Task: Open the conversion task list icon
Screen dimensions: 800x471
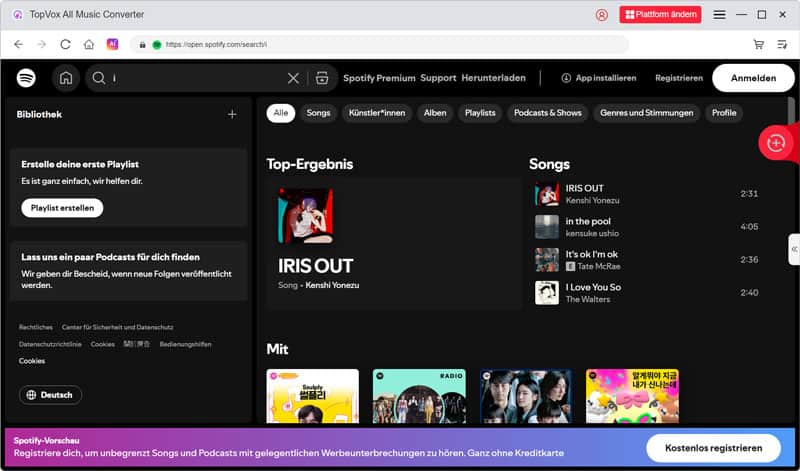Action: (x=782, y=44)
